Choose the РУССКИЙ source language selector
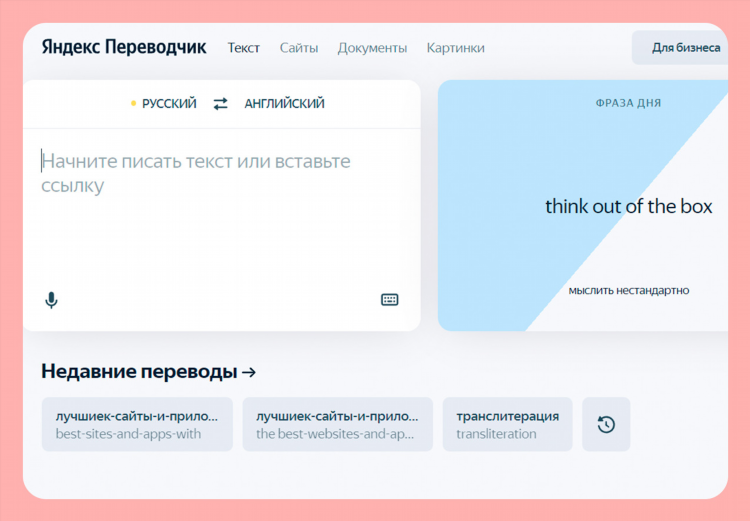750x521 pixels. point(169,103)
